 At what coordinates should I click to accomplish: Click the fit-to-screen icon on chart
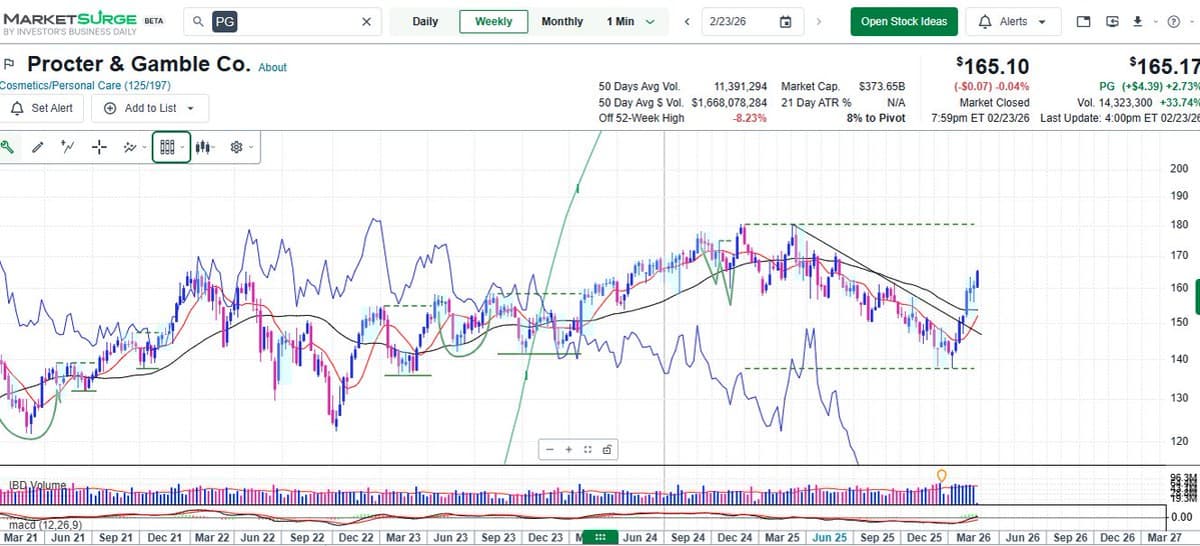(588, 450)
